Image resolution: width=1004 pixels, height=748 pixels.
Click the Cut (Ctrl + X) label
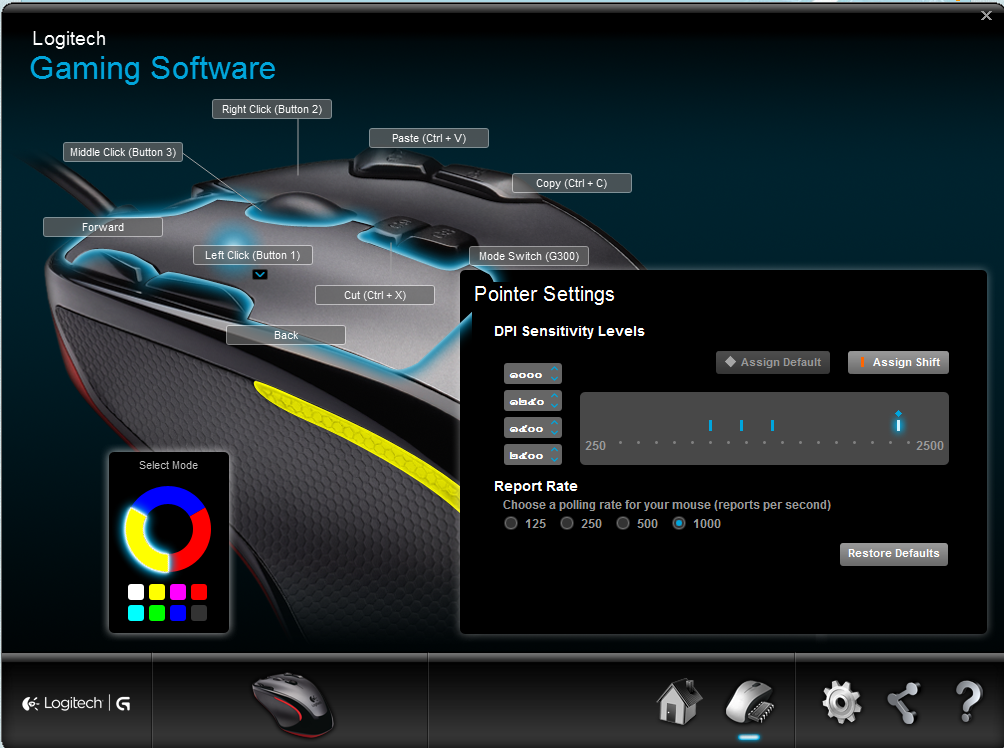point(375,295)
